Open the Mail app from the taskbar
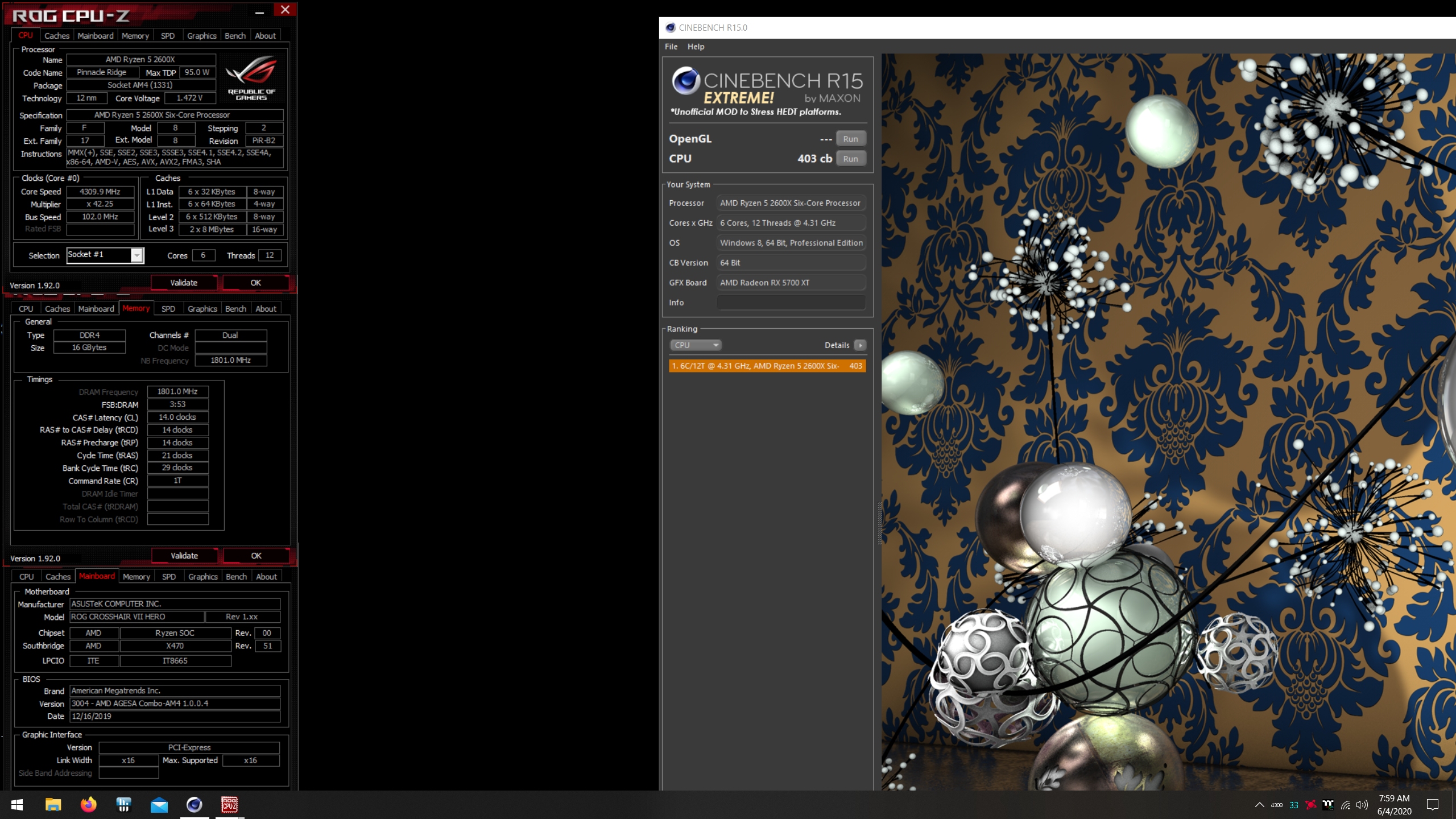 coord(159,805)
